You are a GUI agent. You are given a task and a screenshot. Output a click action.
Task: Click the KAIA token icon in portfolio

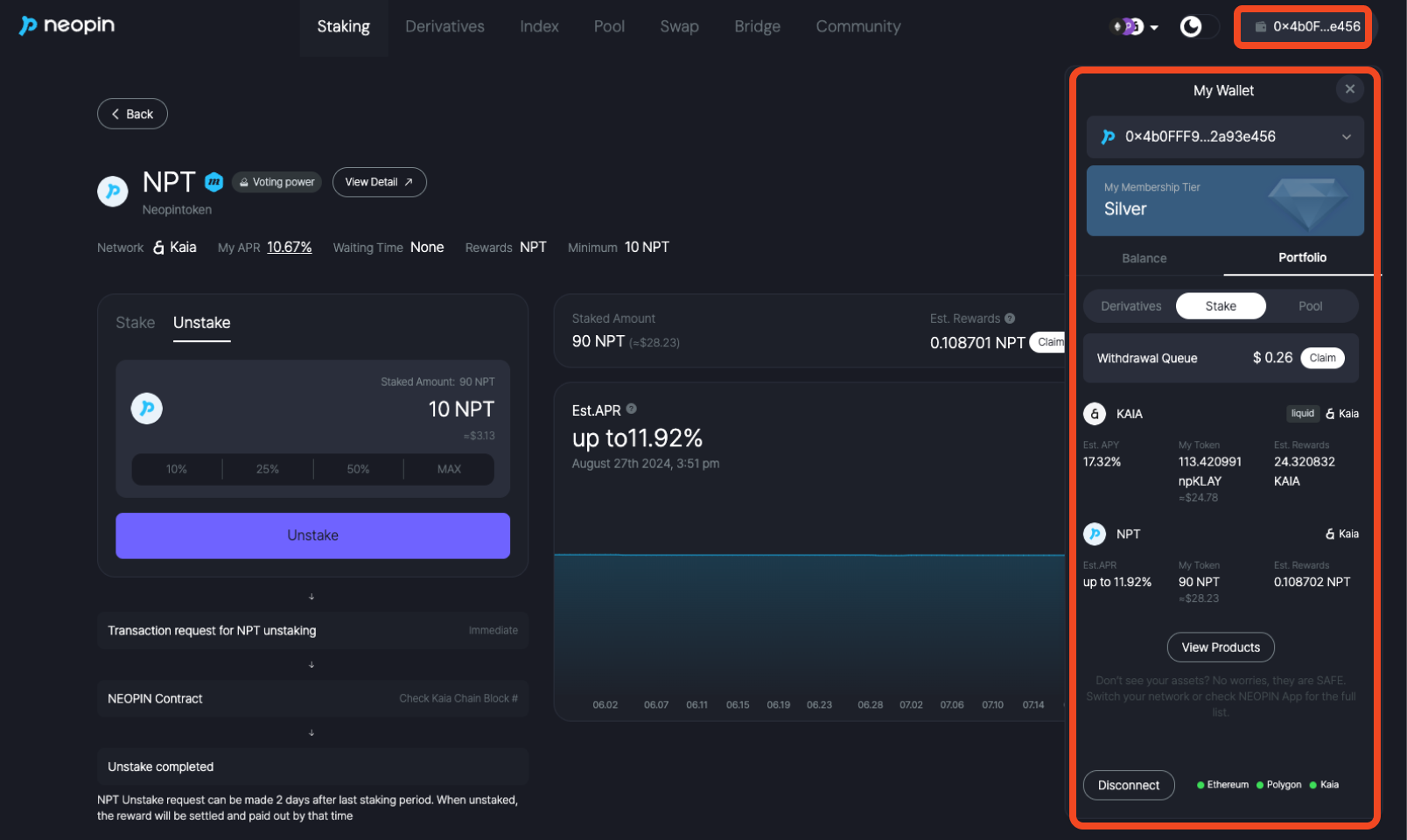(x=1095, y=414)
